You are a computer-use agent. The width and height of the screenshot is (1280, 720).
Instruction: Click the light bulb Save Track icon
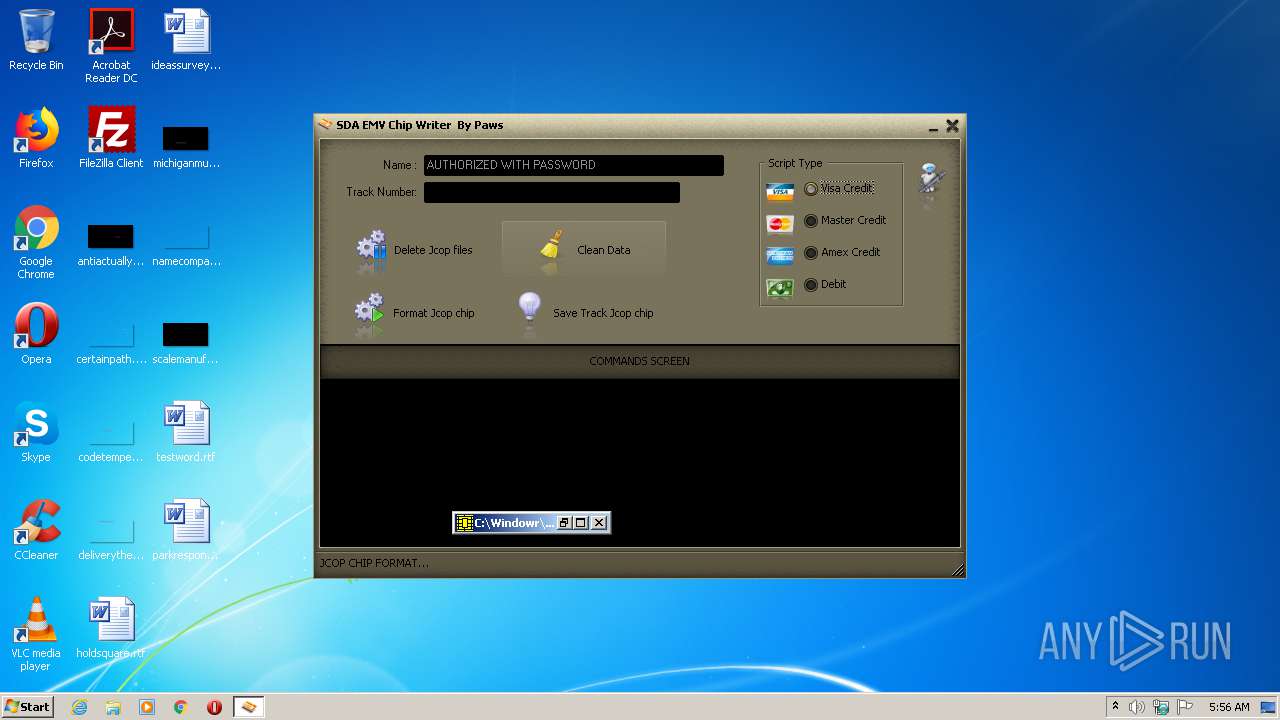[530, 311]
